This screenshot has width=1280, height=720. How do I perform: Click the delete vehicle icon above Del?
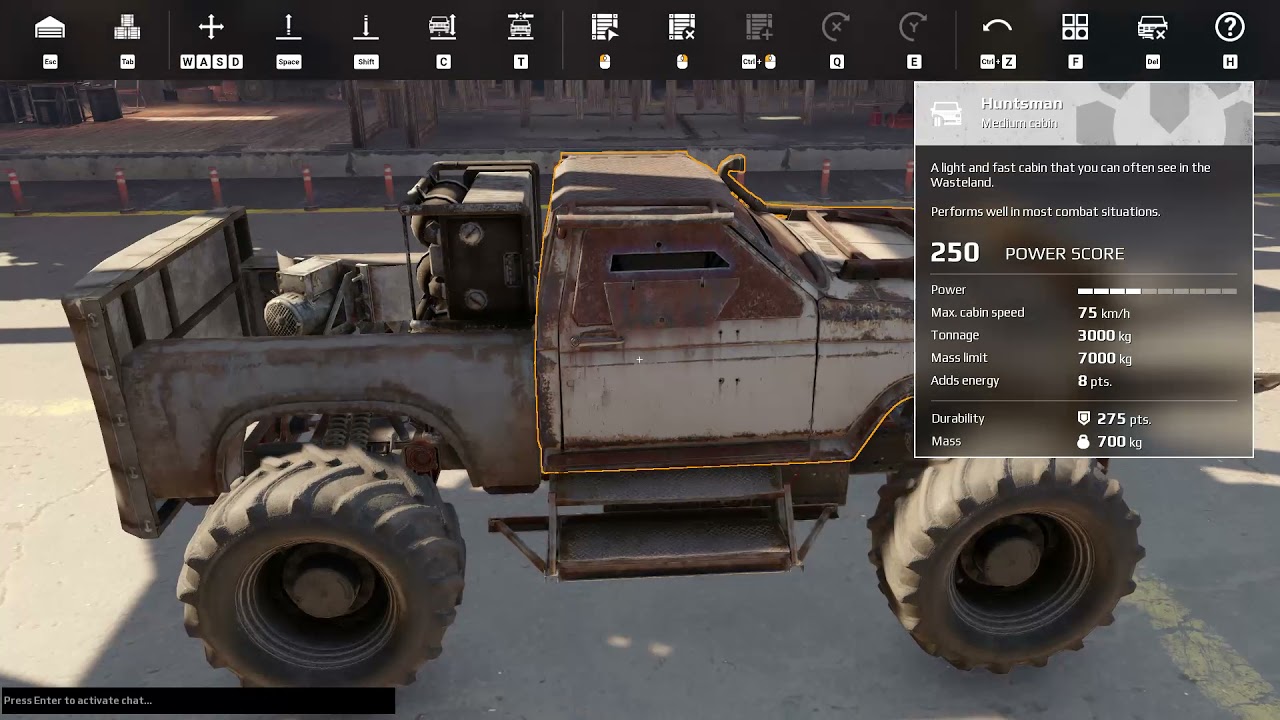point(1153,28)
